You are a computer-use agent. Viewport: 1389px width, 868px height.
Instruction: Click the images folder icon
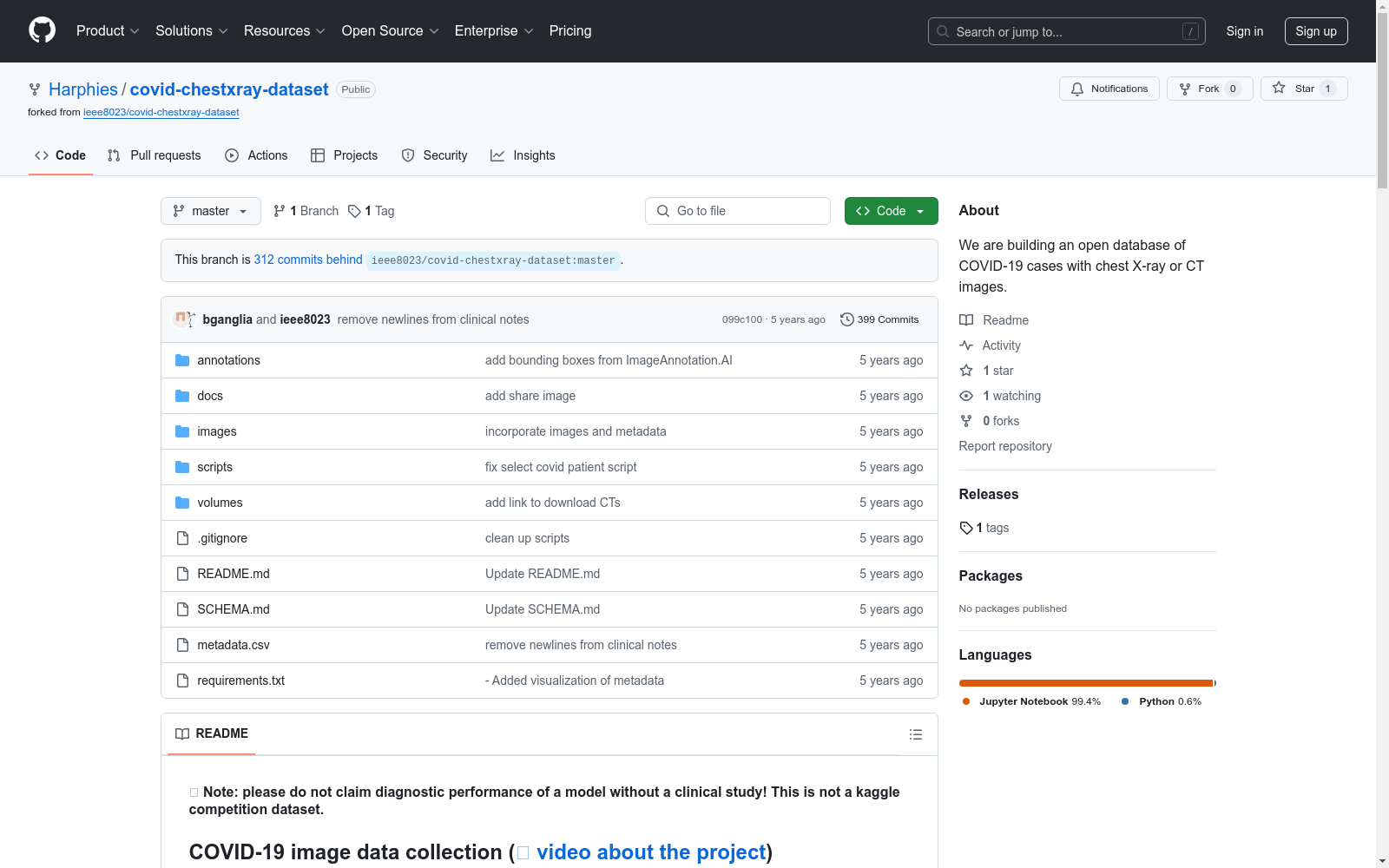tap(182, 431)
